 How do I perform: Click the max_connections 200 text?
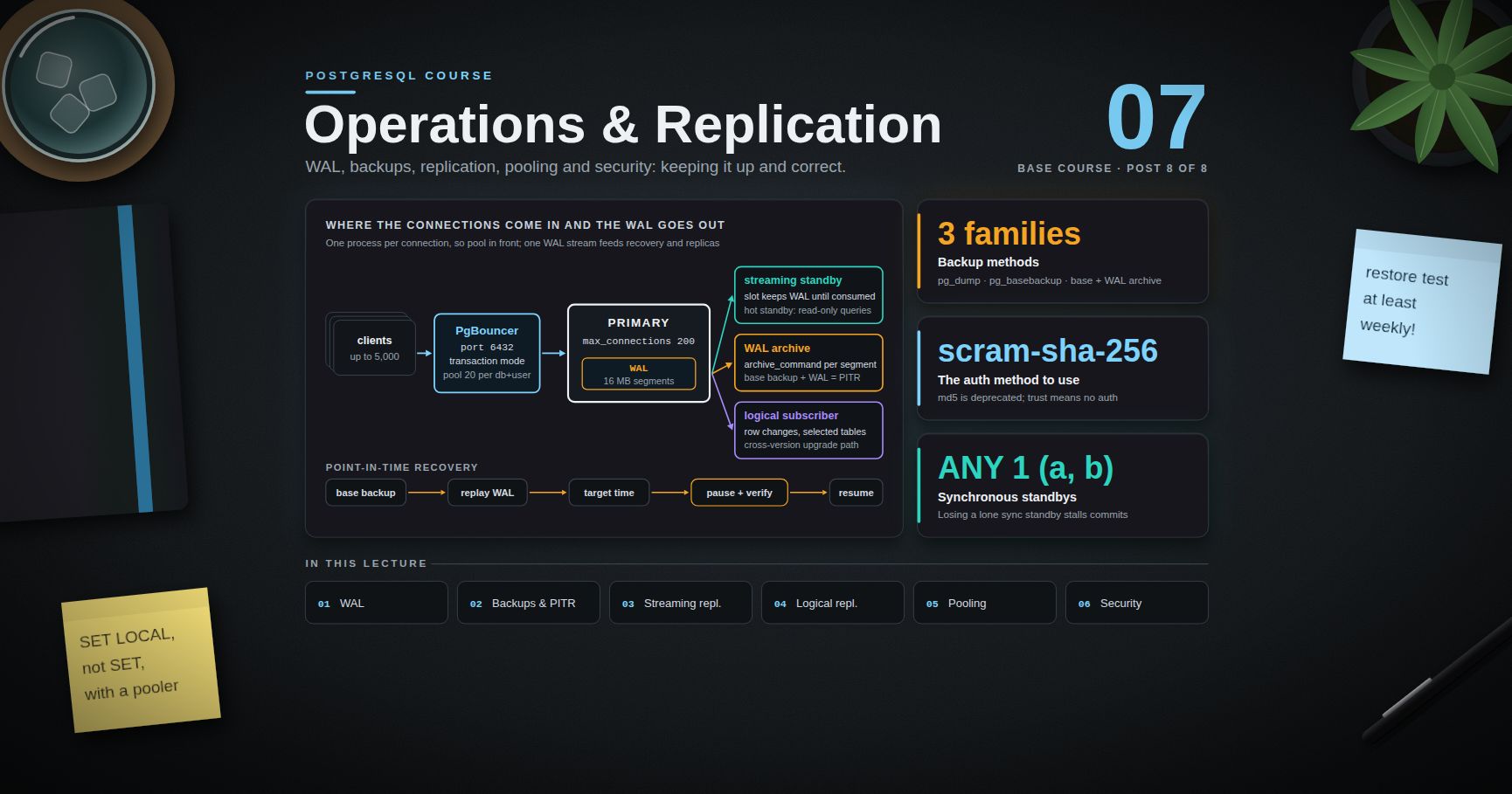[x=639, y=342]
